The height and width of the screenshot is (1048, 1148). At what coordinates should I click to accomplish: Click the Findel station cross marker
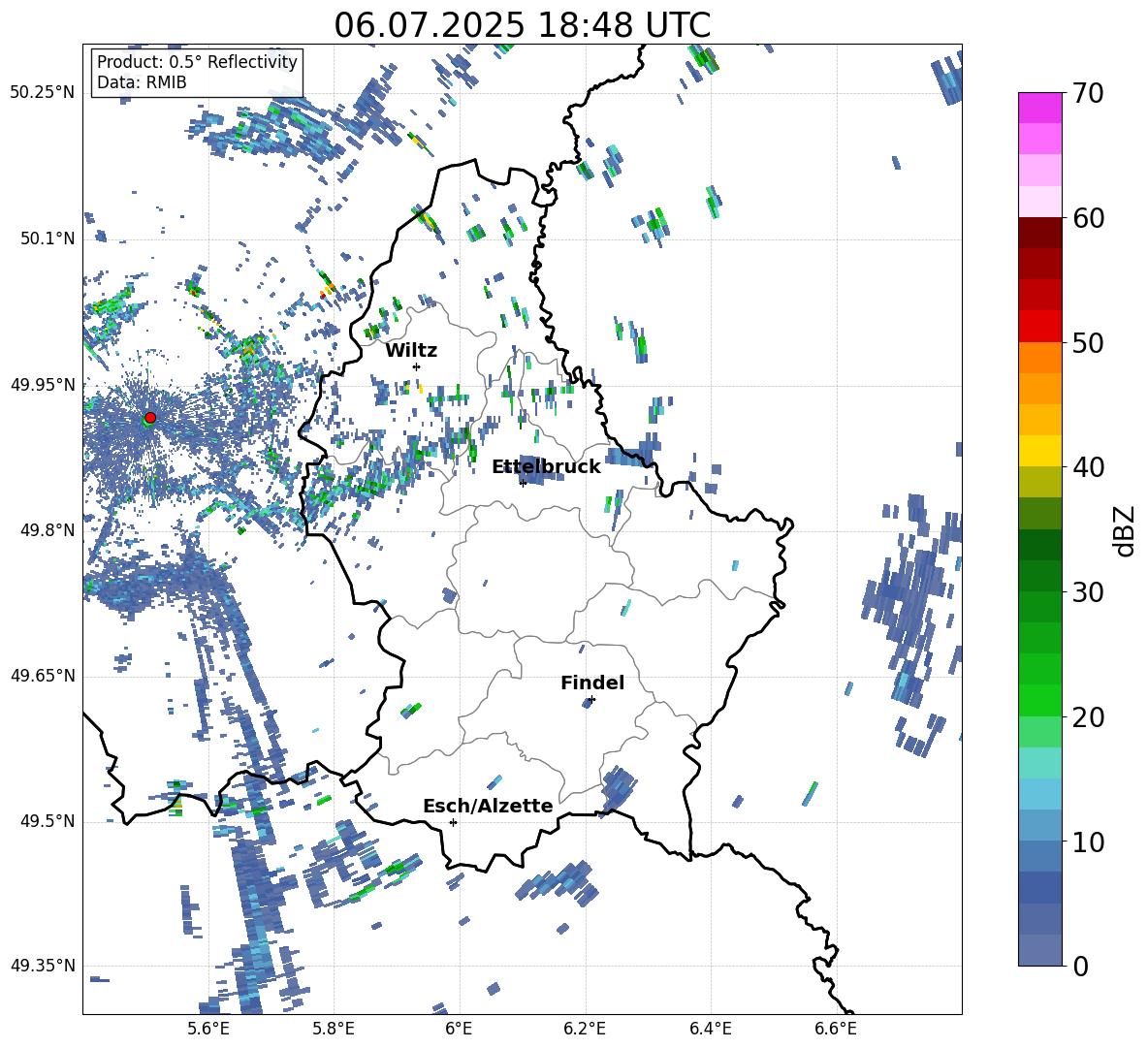click(x=591, y=700)
